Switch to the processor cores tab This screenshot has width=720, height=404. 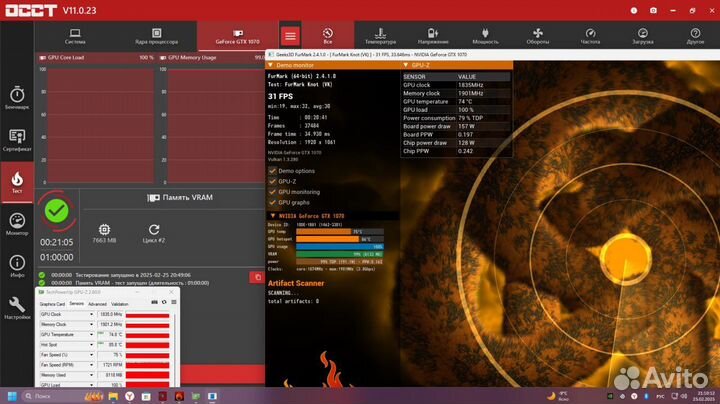coord(156,36)
